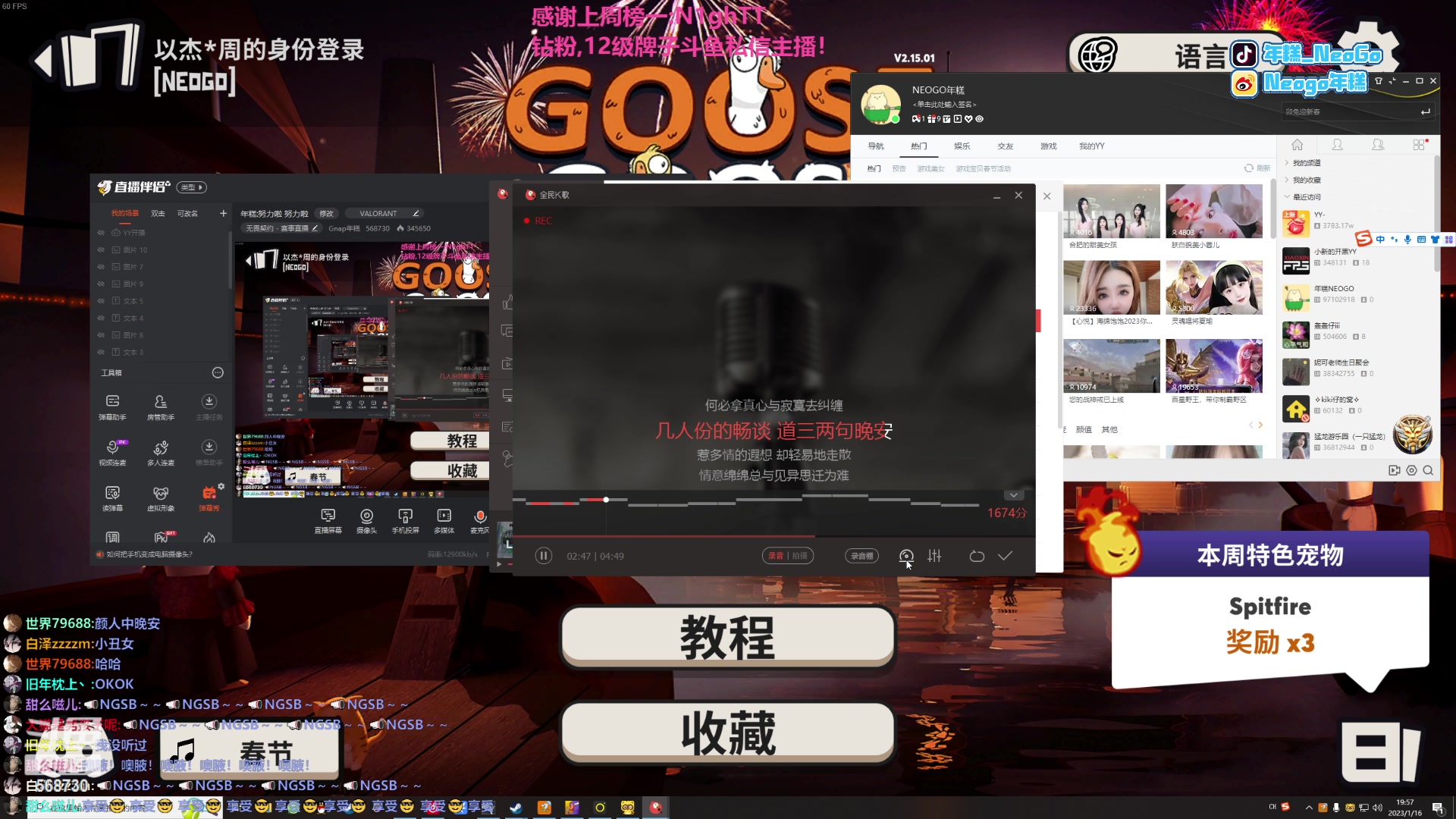This screenshot has width=1456, height=819.
Task: Edit 无畏契约 - 赛事直播 tag
Action: point(281,228)
